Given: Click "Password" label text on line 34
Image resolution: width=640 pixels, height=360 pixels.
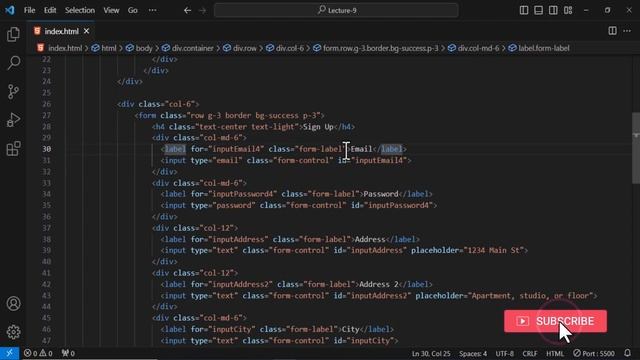Looking at the screenshot, I should click(x=381, y=194).
